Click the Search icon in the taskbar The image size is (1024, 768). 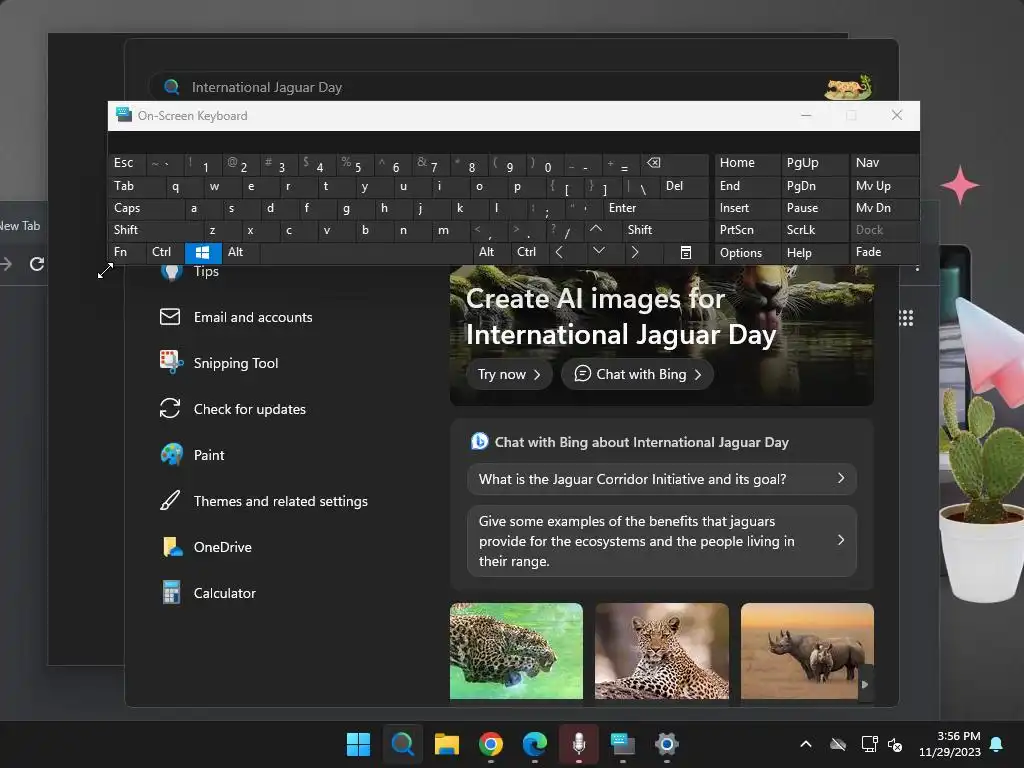click(402, 744)
